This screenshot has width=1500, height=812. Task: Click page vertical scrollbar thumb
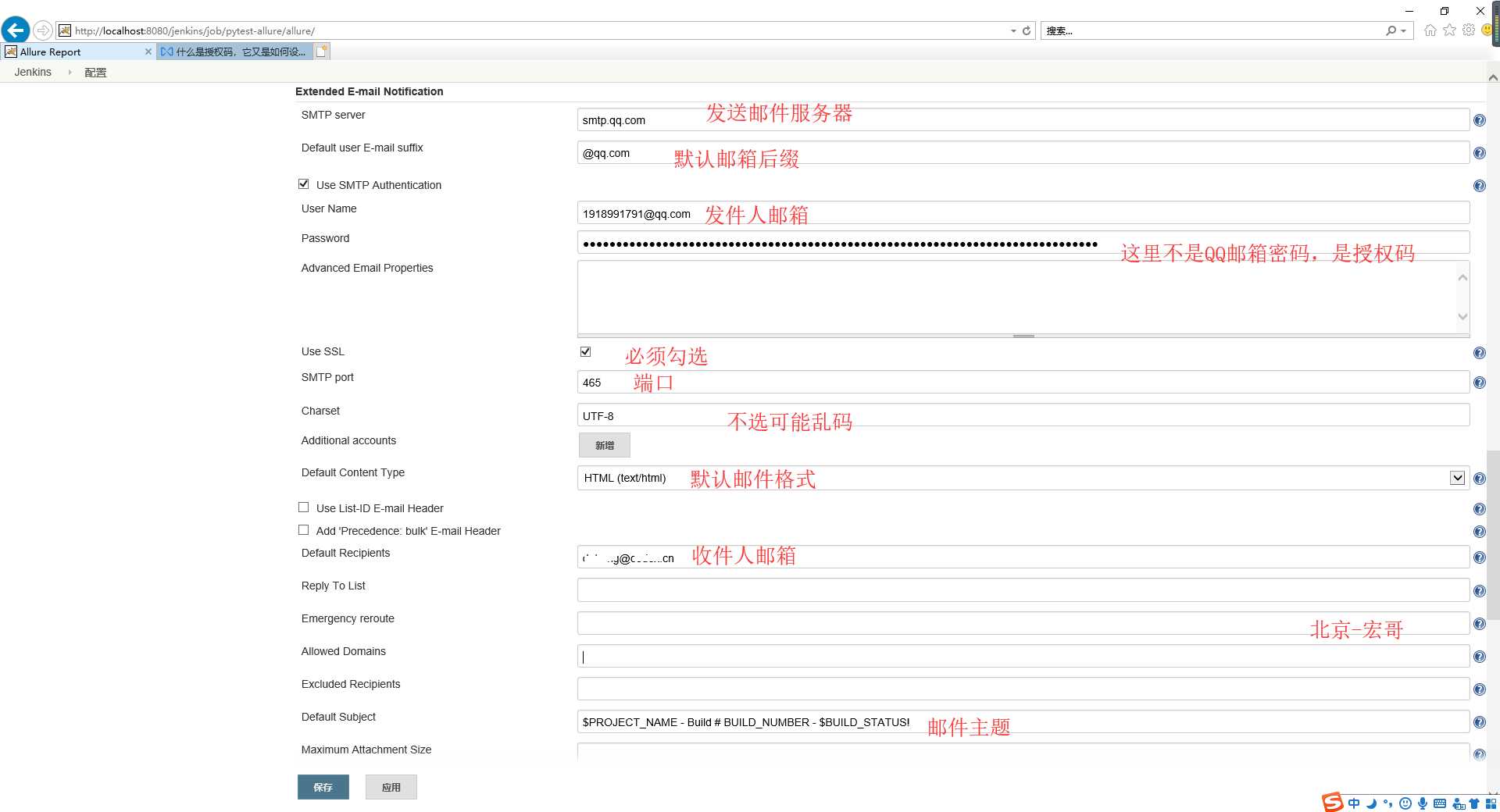click(1493, 535)
